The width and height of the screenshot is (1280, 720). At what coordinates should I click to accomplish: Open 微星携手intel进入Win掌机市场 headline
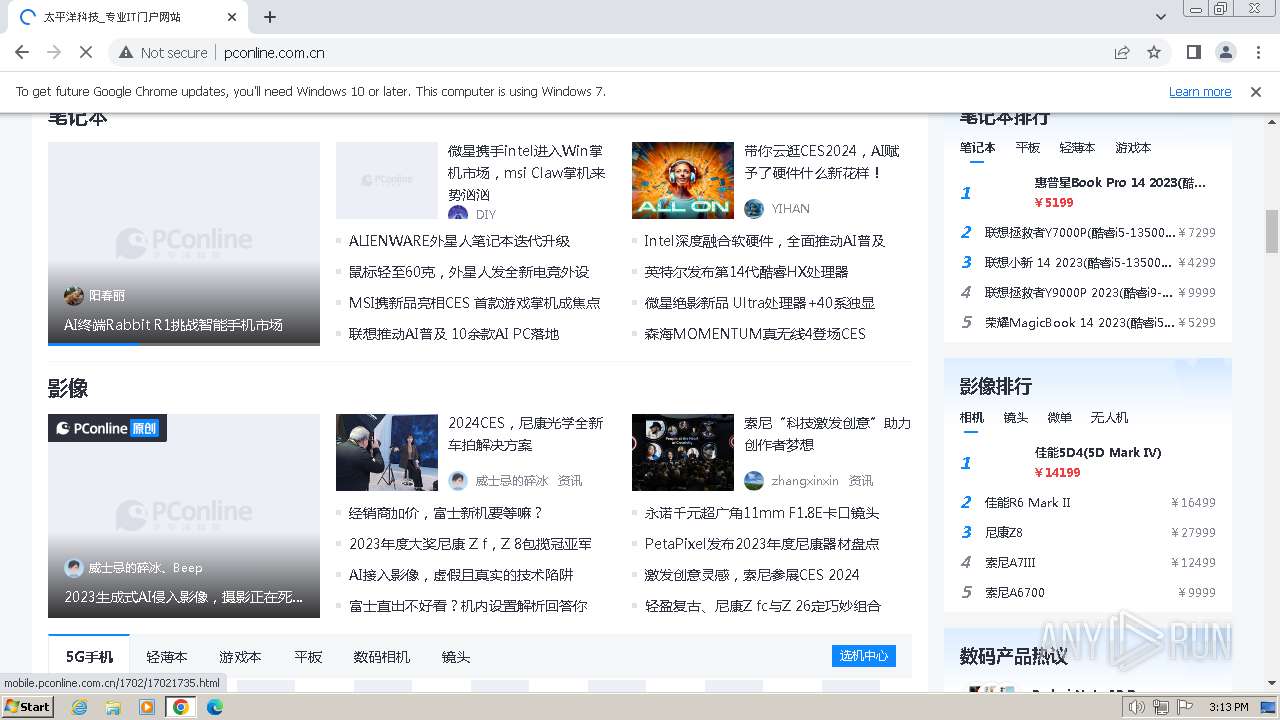coord(527,172)
